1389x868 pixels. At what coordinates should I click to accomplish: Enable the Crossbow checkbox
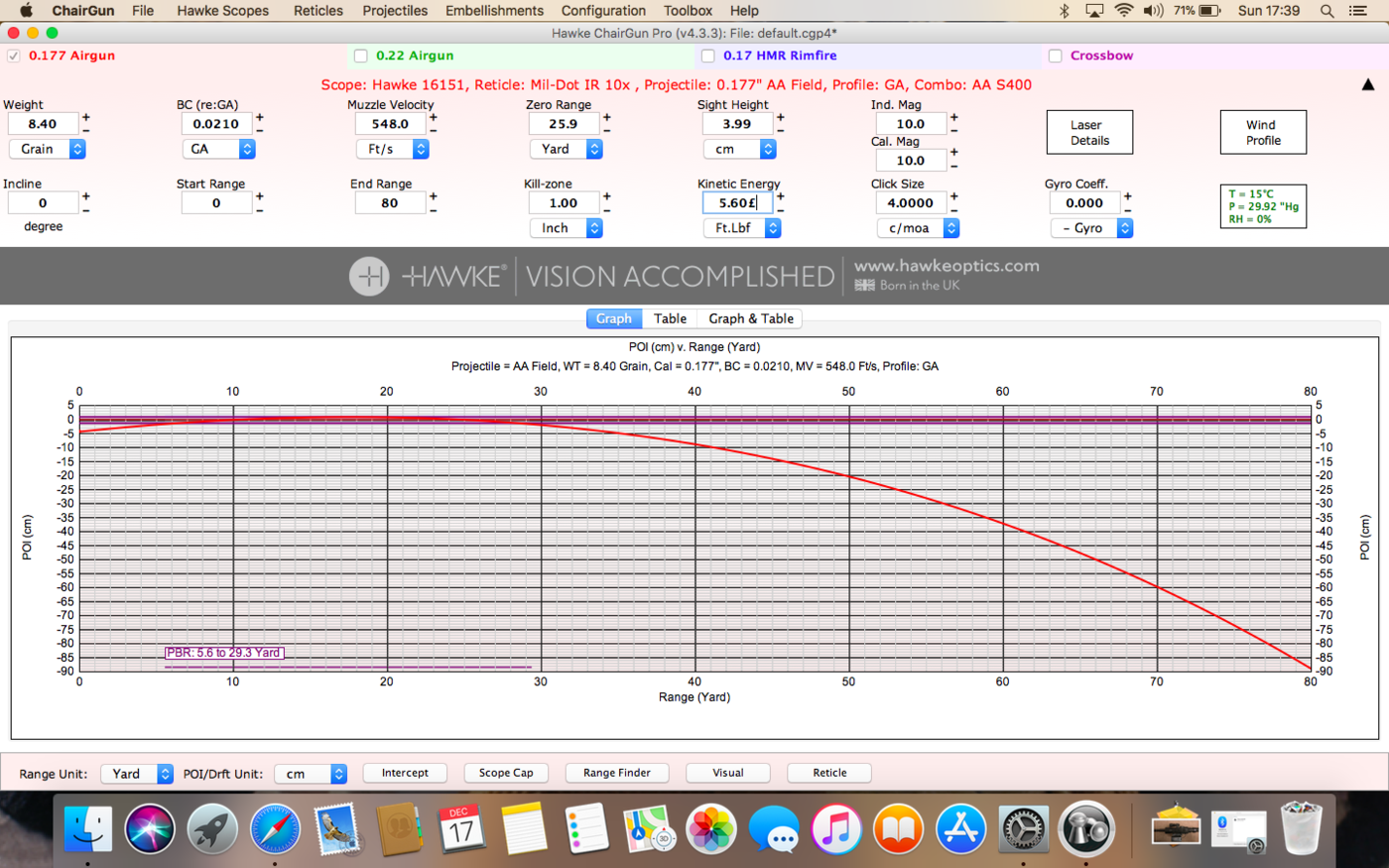1055,56
